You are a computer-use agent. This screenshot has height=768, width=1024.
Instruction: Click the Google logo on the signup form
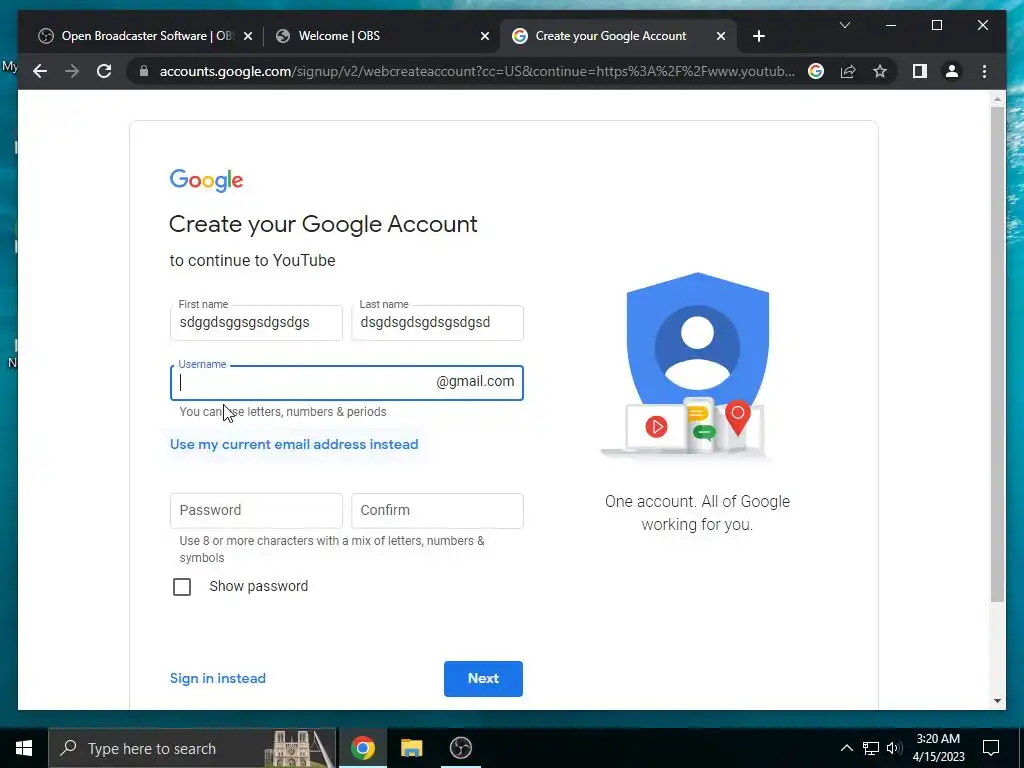[206, 180]
